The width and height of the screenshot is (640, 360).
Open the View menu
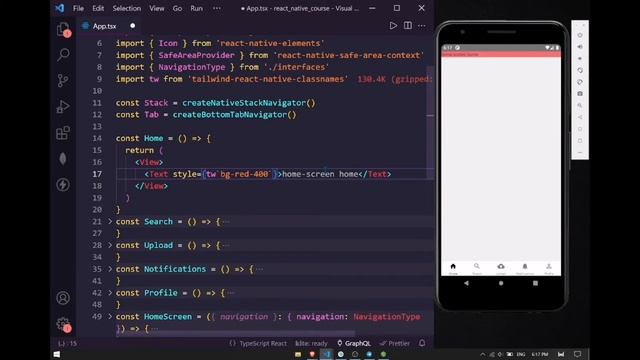point(156,8)
